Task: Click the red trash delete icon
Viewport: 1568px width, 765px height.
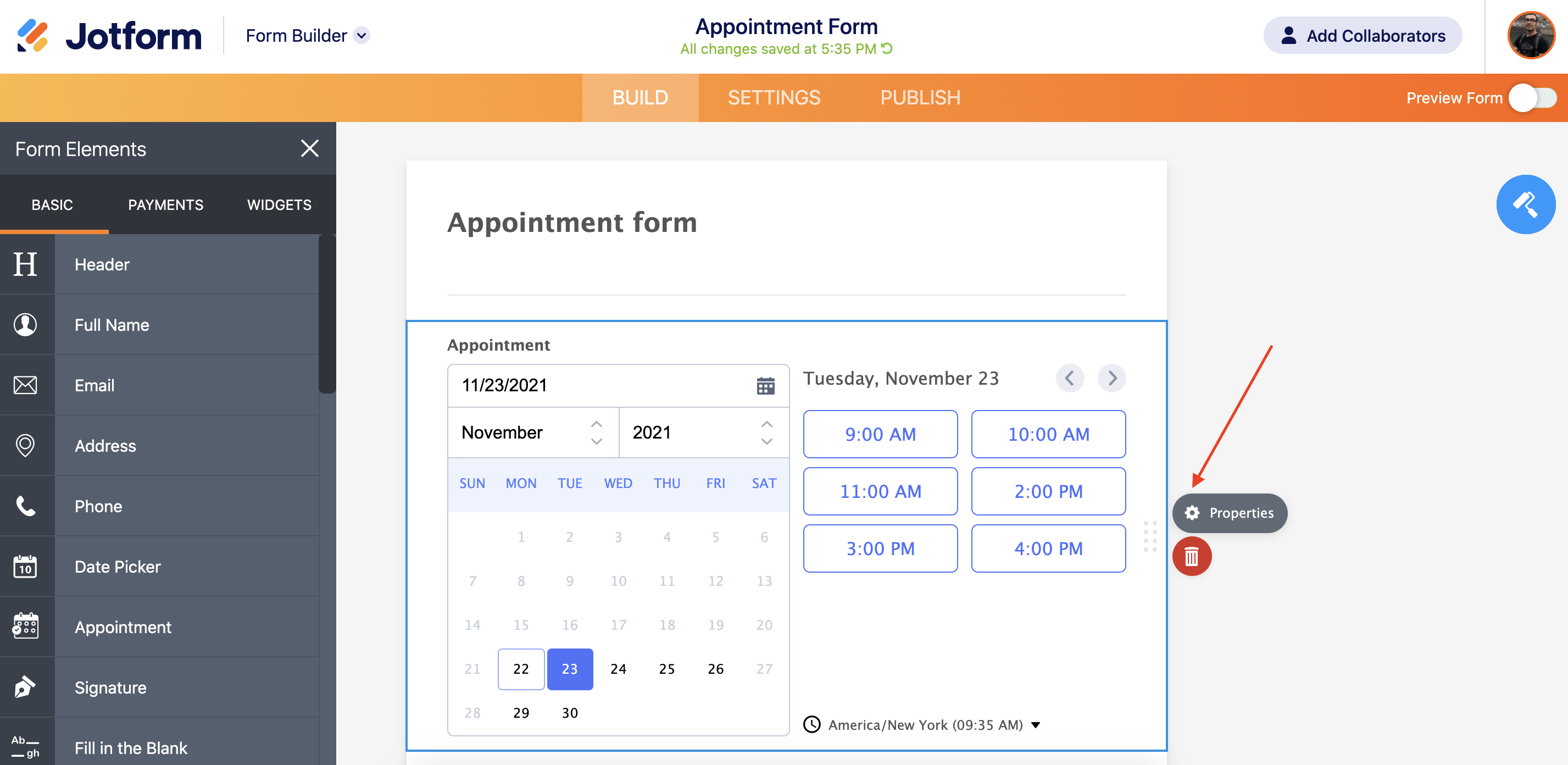Action: click(1191, 556)
